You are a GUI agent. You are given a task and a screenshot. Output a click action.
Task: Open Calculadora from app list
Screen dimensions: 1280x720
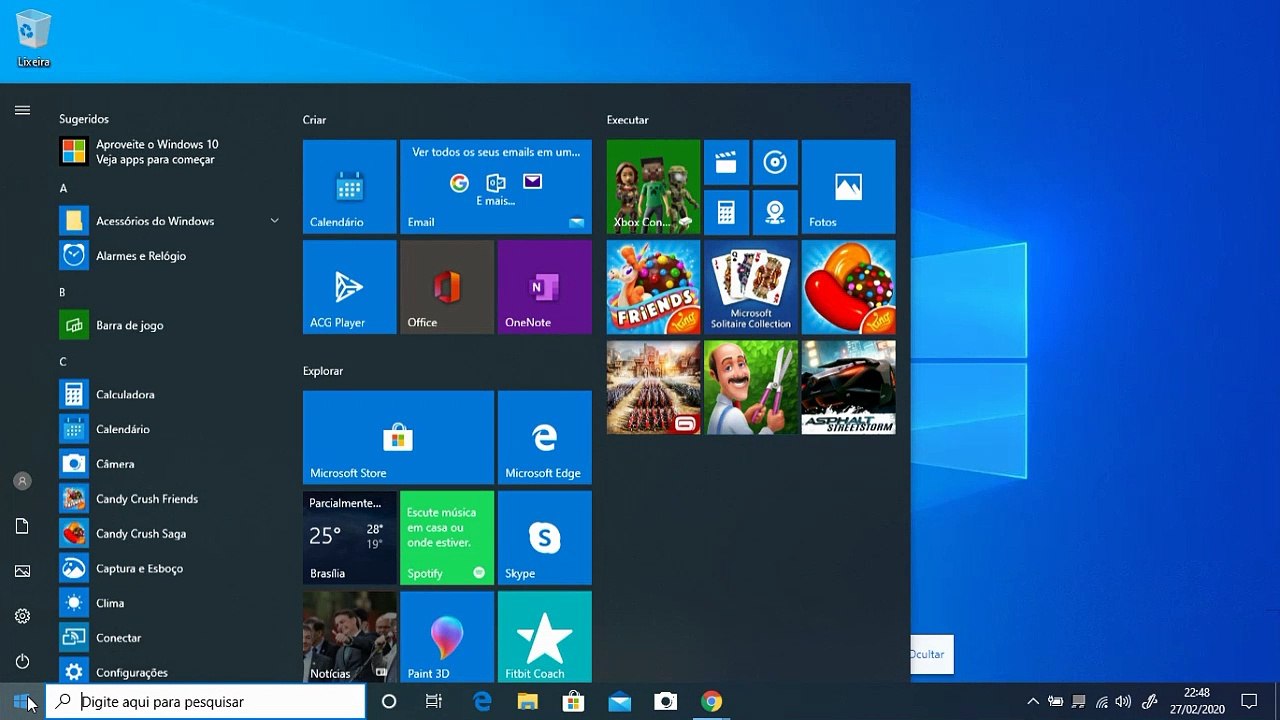pos(170,394)
